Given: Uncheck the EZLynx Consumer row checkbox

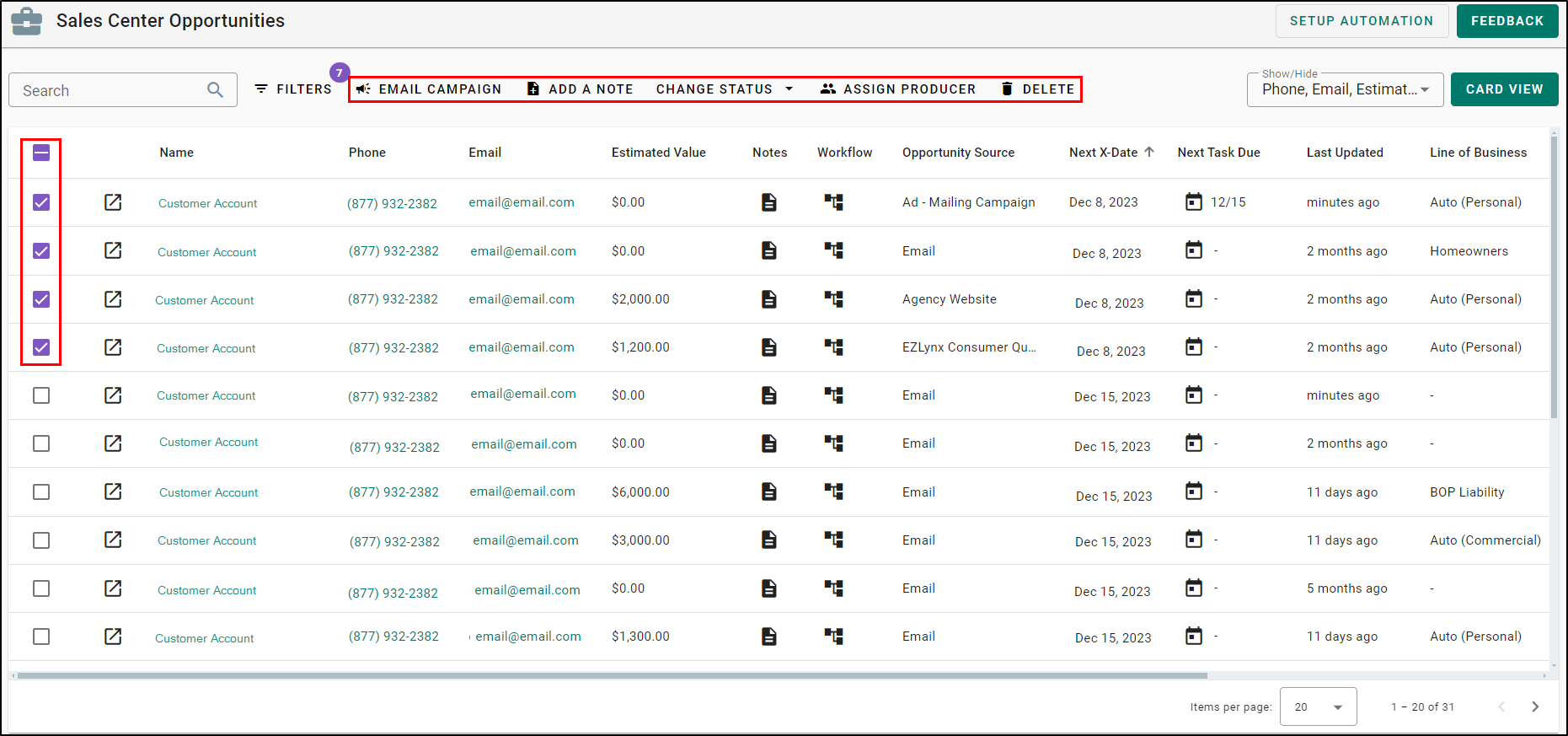Looking at the screenshot, I should pos(41,347).
